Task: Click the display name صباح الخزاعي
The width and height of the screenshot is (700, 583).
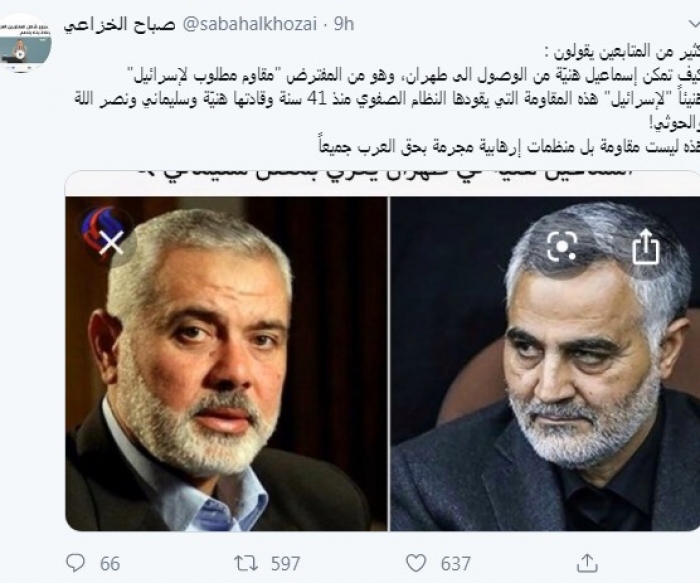Action: click(x=119, y=25)
